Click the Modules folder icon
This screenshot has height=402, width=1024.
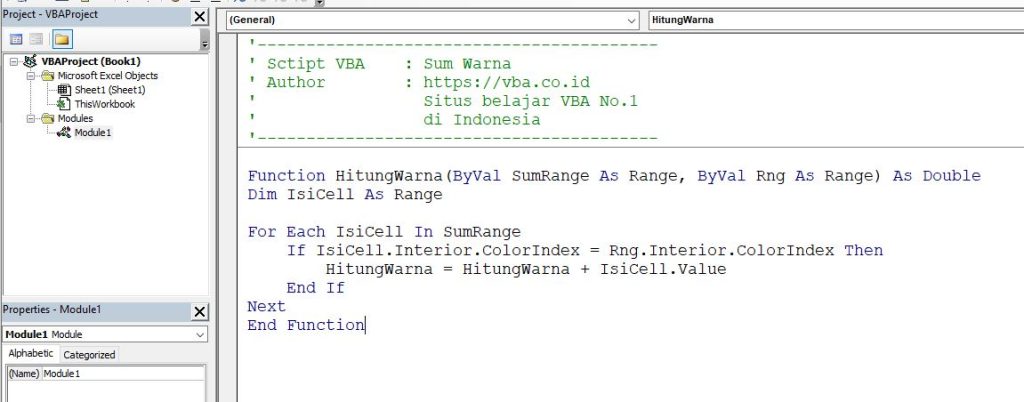47,118
